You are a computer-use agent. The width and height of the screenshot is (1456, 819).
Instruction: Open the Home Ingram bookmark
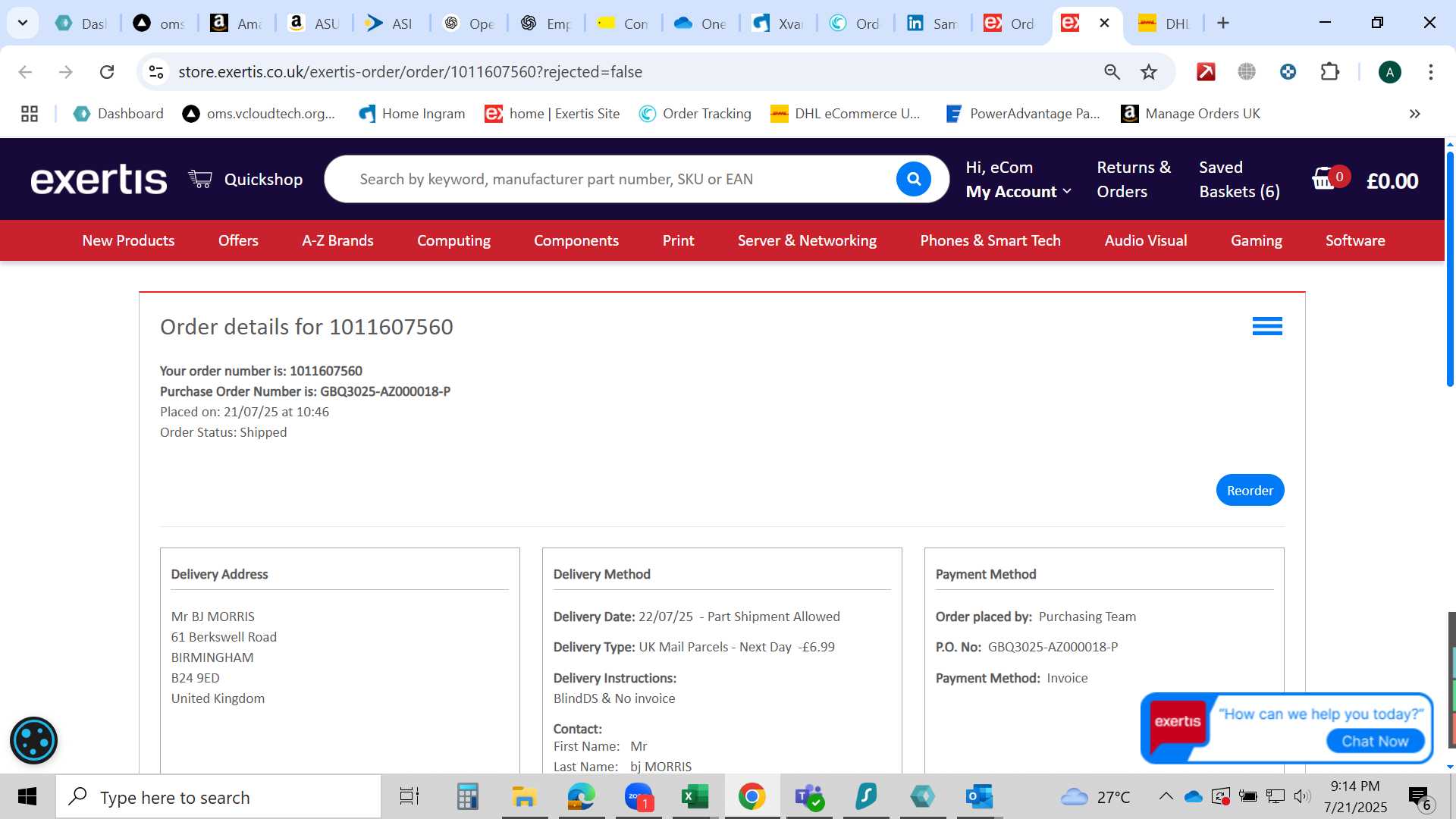coord(412,114)
